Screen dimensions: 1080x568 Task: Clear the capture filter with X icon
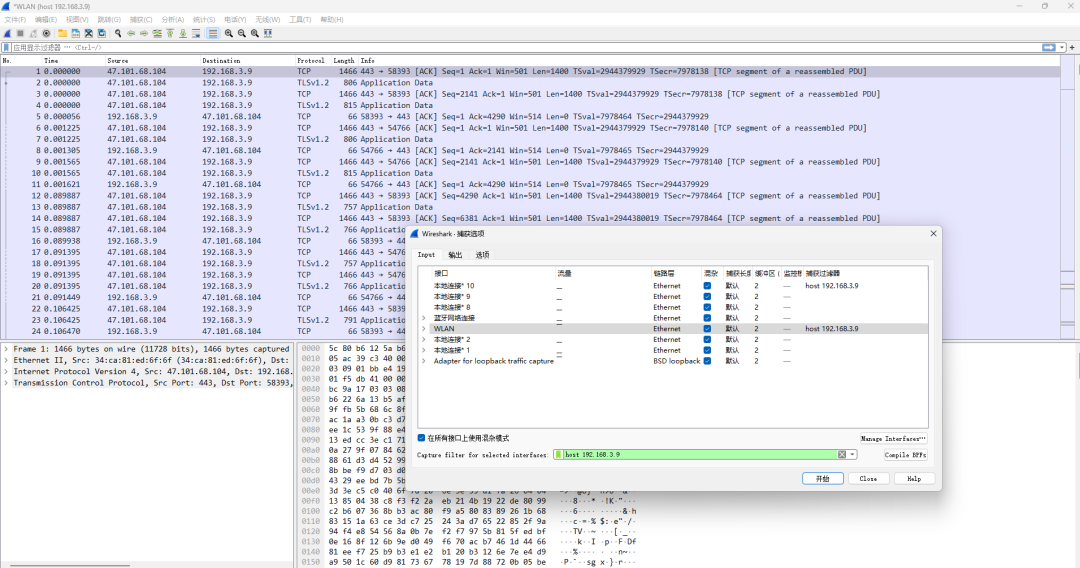842,454
